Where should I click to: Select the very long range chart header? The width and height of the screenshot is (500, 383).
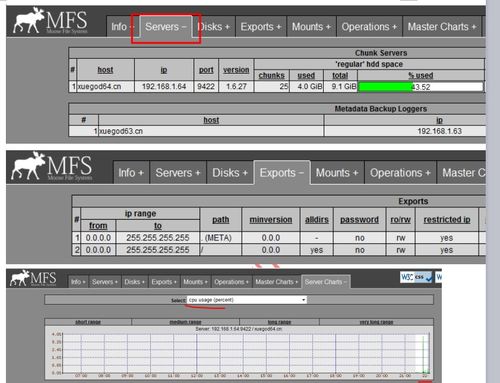point(376,322)
